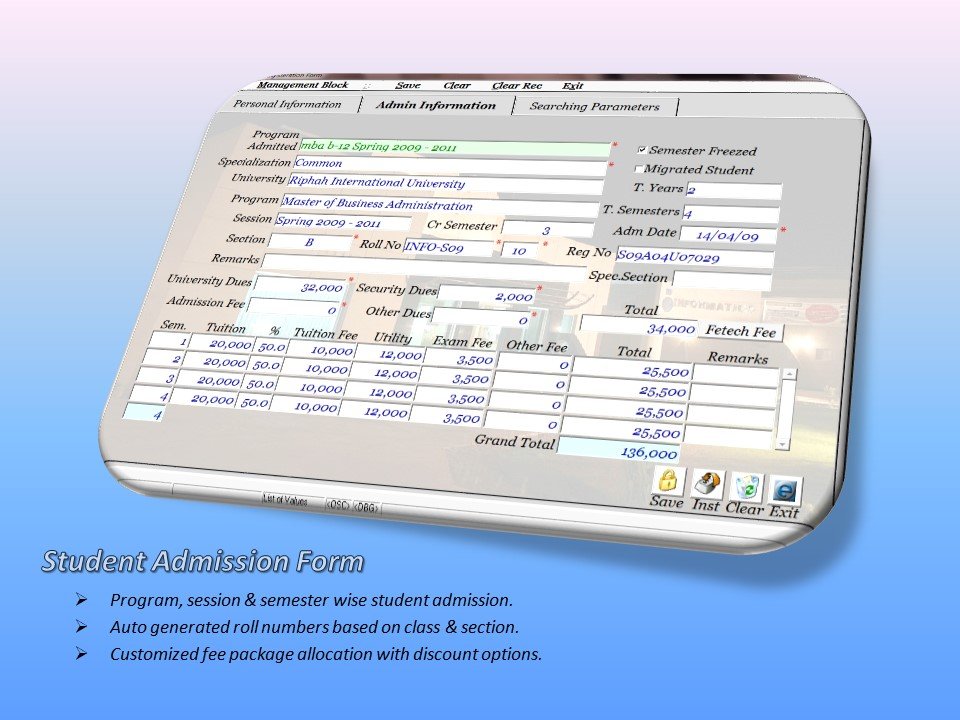This screenshot has width=960, height=720.
Task: Click semester 1 Tuition Fee cell 10,000
Action: 321,350
